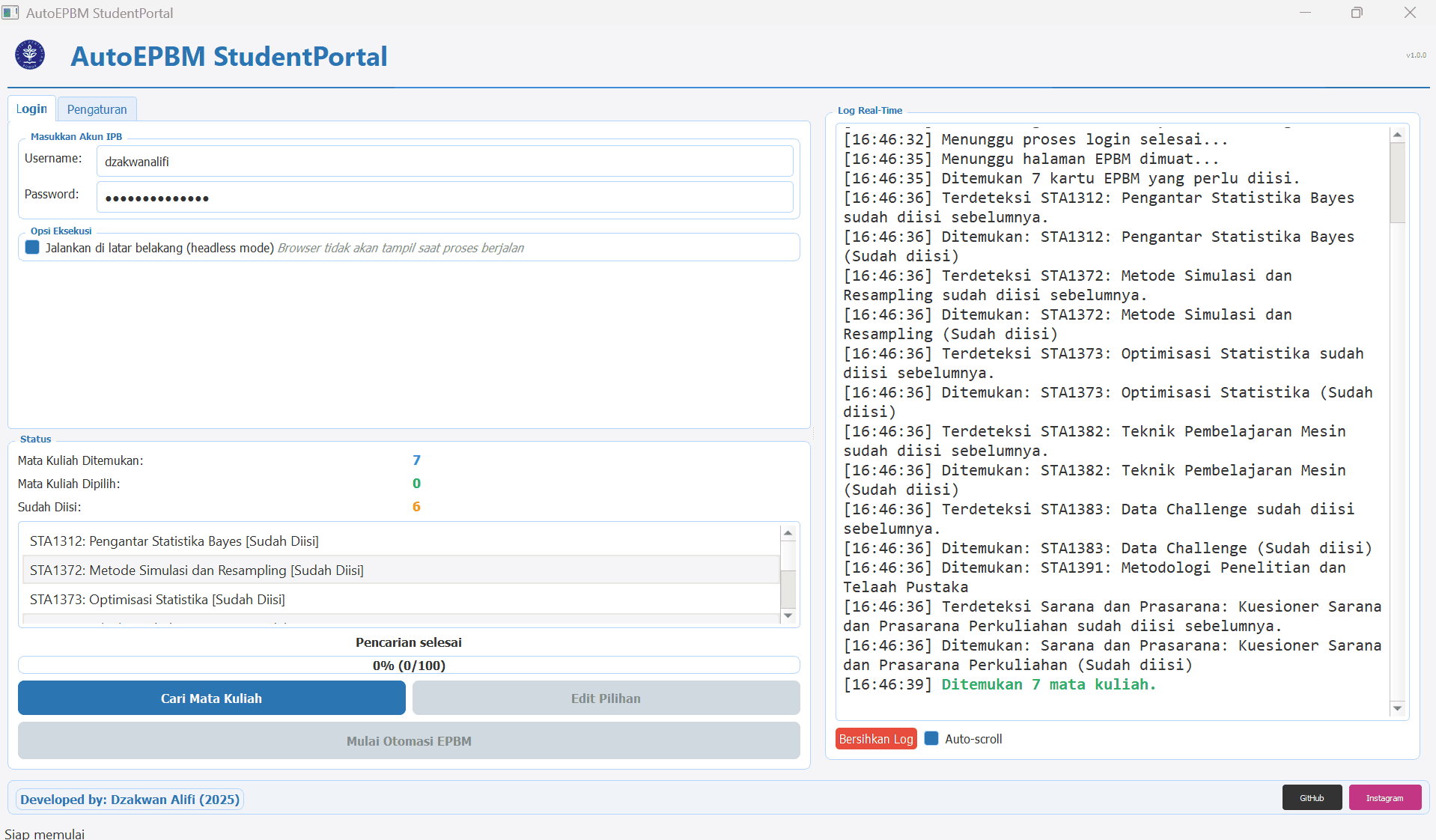The image size is (1436, 840).
Task: Click the Mata Kuliah Ditemukan value 7
Action: tap(417, 460)
